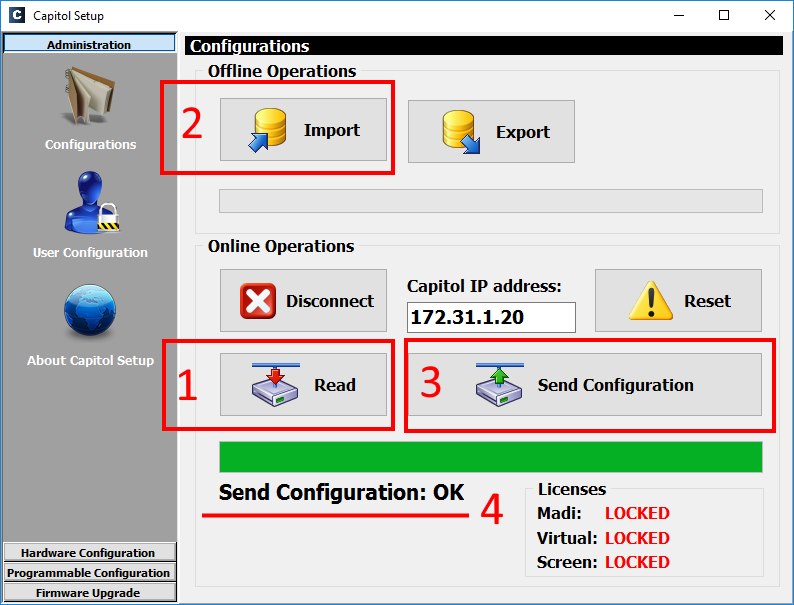
Task: Click the Read button label
Action: (x=335, y=385)
